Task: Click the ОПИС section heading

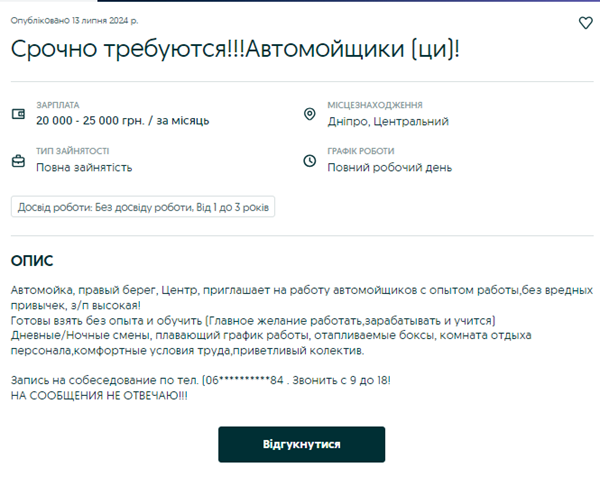Action: coord(32,260)
